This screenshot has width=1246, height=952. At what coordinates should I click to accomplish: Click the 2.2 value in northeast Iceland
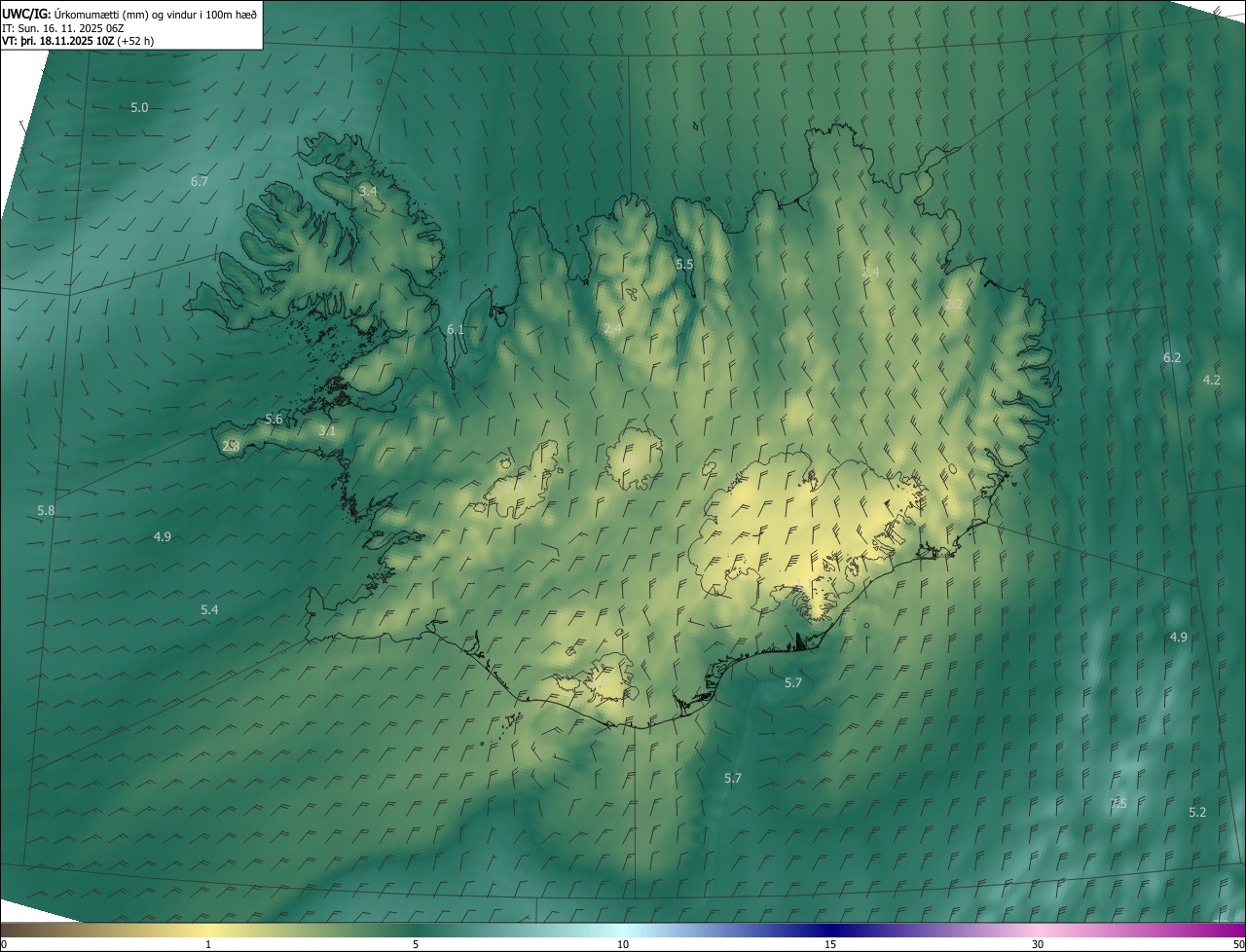(954, 304)
